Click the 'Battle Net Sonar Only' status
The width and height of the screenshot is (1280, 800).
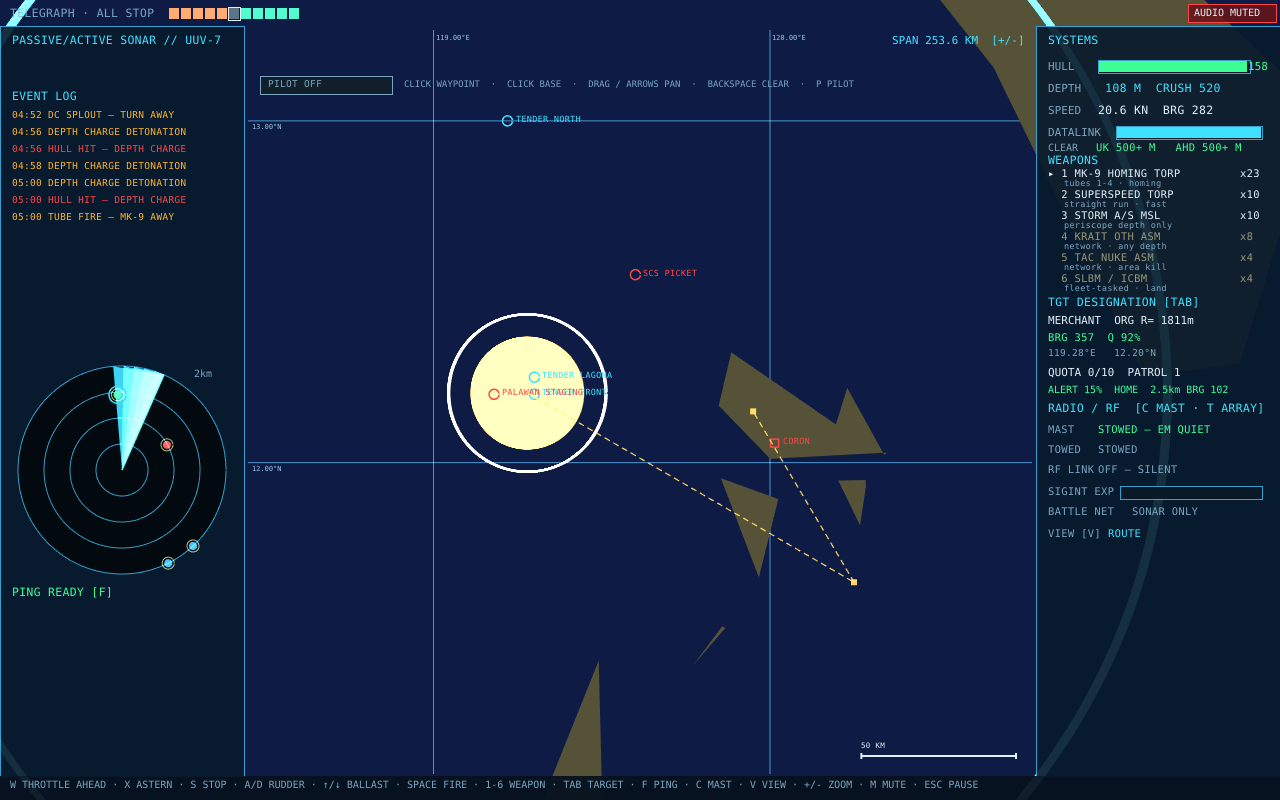(1123, 512)
